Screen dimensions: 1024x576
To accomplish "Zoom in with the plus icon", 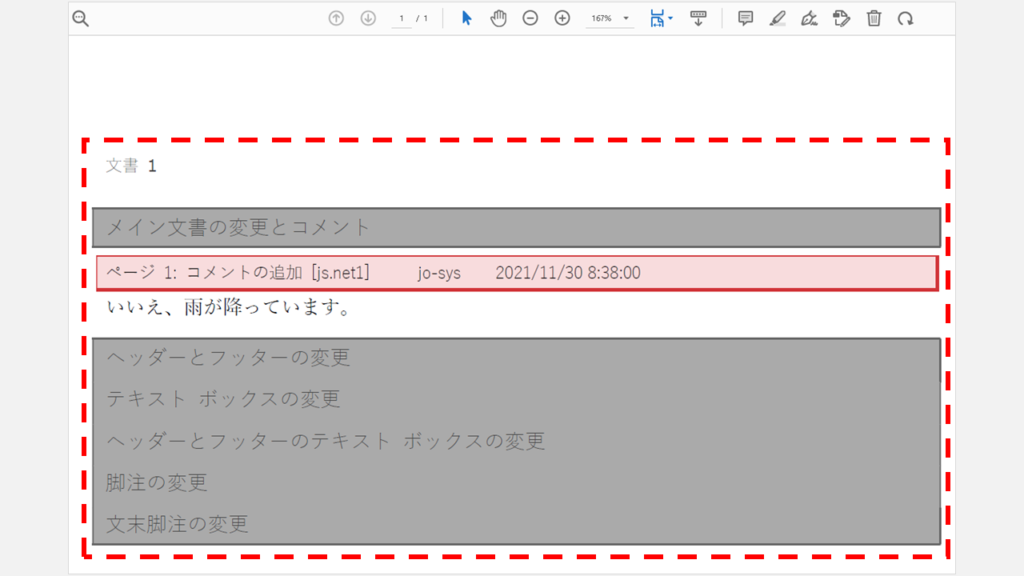I will [562, 18].
